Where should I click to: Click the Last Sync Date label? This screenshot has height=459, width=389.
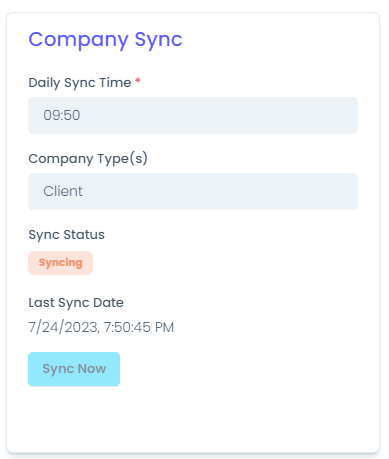click(x=76, y=303)
